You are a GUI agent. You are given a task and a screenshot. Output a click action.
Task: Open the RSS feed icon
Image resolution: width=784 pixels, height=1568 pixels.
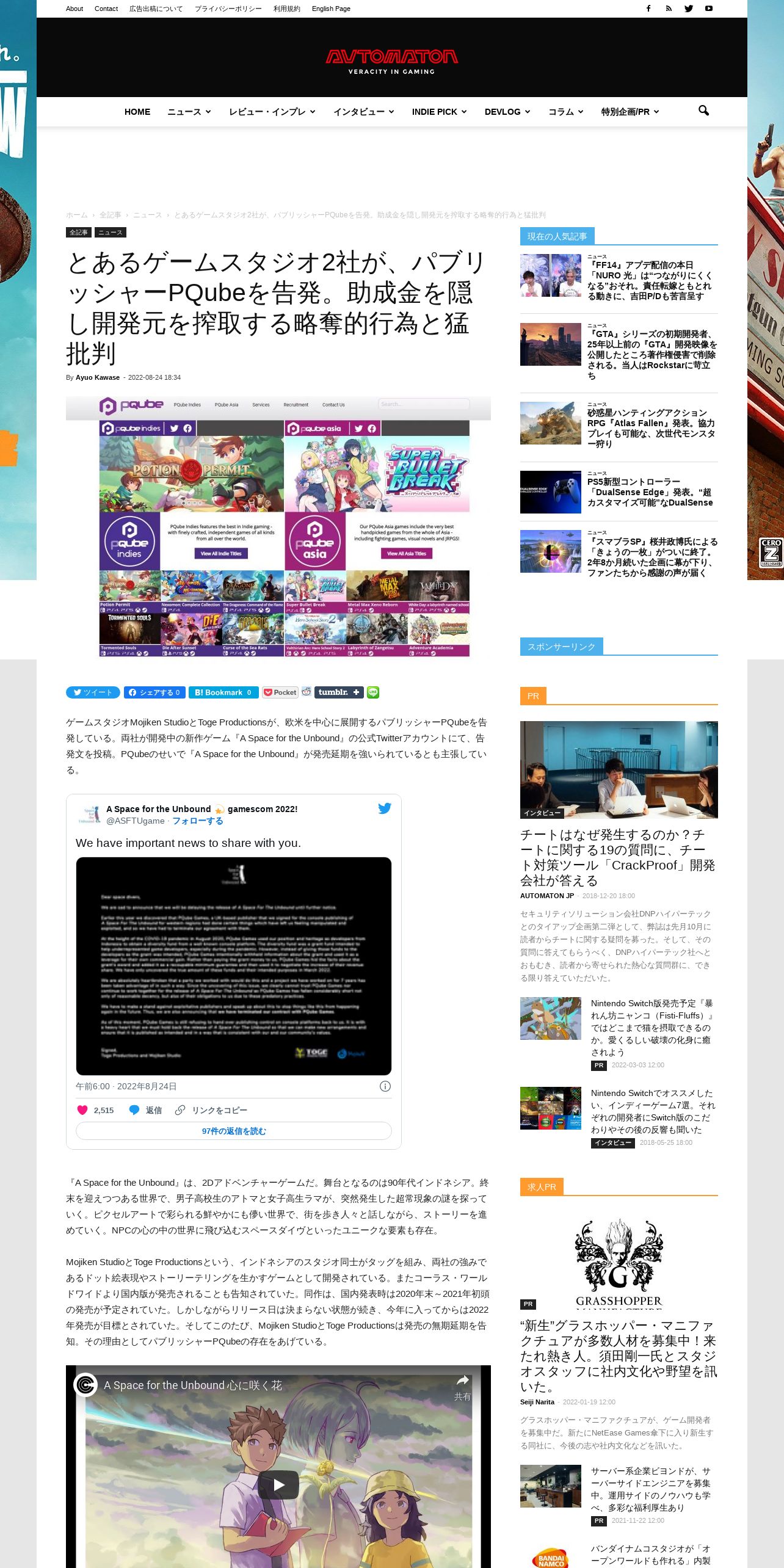[669, 9]
